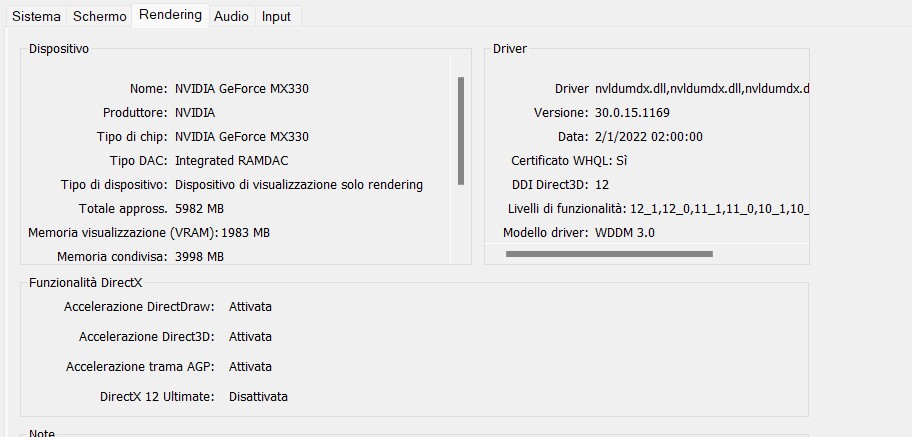Click the Driver horizontal scrollbar thumb
The image size is (912, 437).
tap(609, 254)
